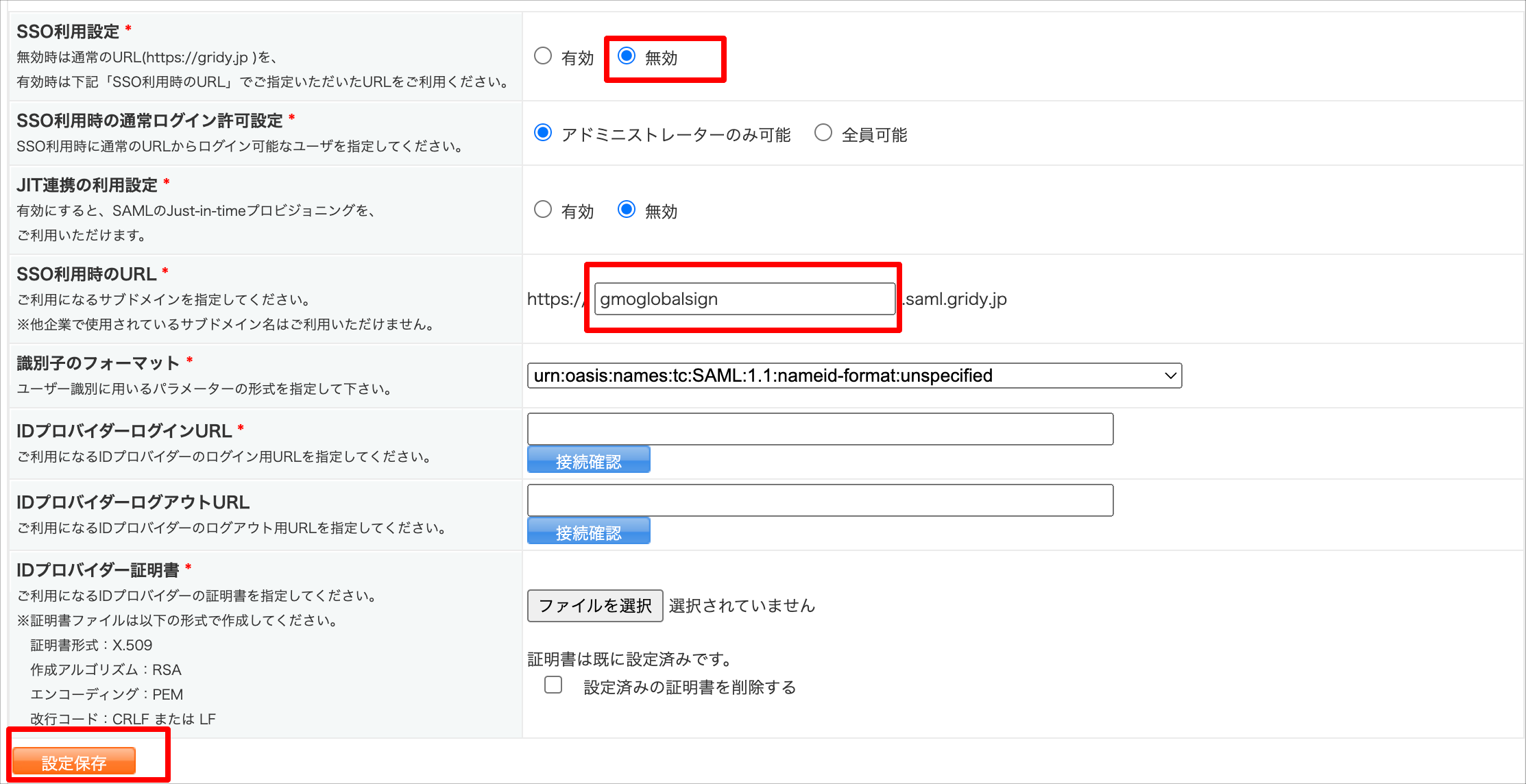Click the 証明書は既に設定済みです message text

tap(629, 659)
